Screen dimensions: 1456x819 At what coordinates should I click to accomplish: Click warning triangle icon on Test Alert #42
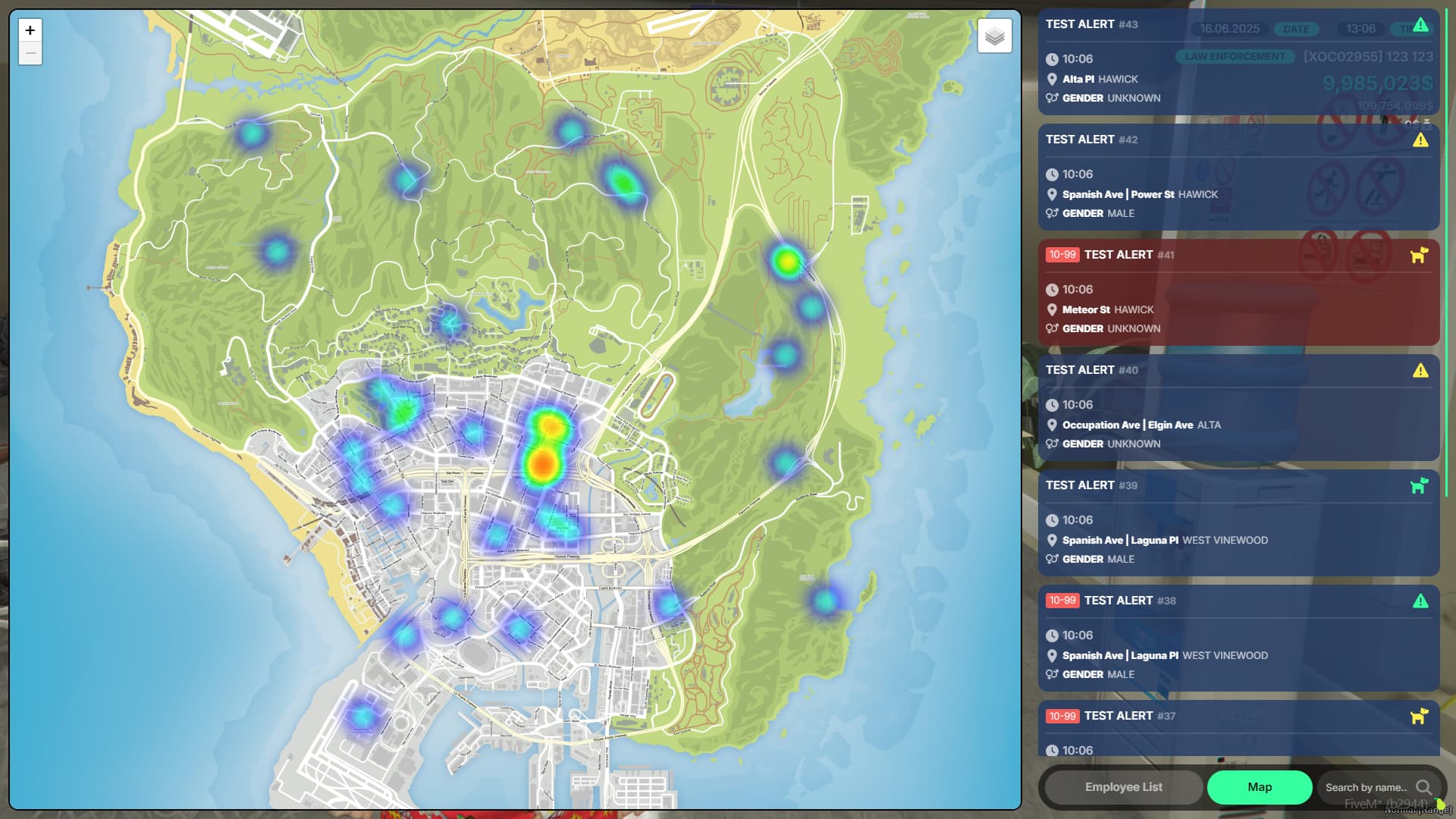point(1420,140)
